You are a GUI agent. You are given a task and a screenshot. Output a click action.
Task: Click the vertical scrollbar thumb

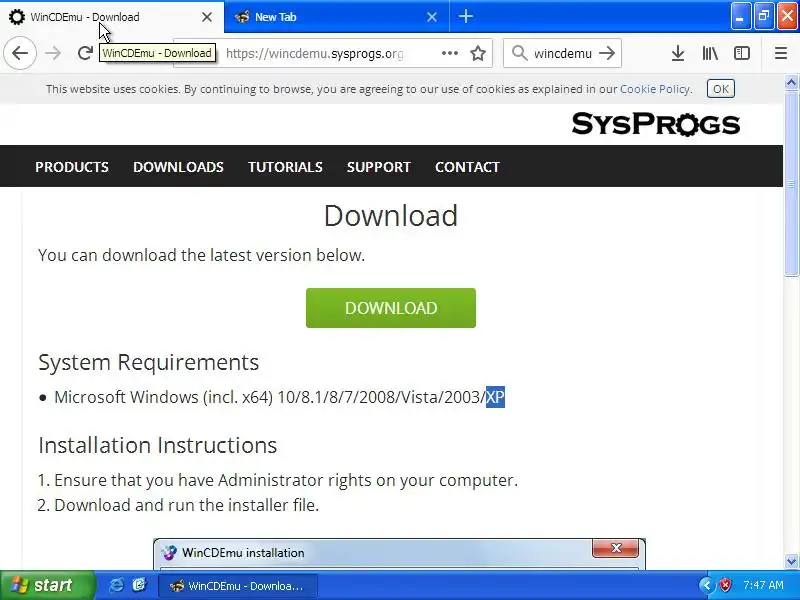(791, 183)
